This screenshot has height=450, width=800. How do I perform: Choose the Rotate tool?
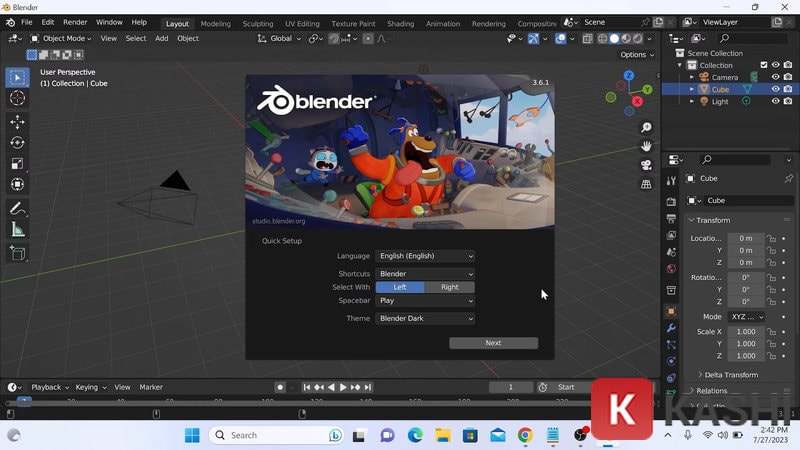coord(18,142)
